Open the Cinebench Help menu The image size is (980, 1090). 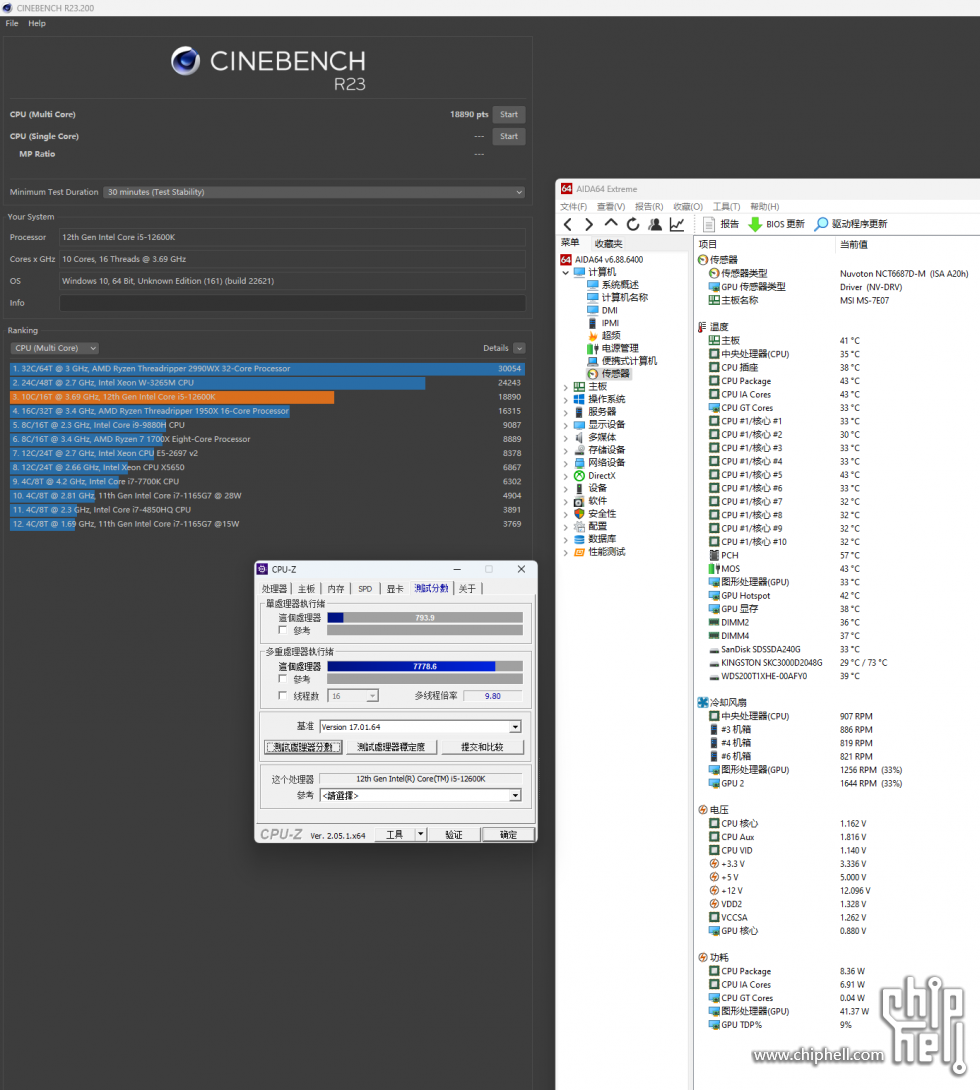click(x=37, y=24)
